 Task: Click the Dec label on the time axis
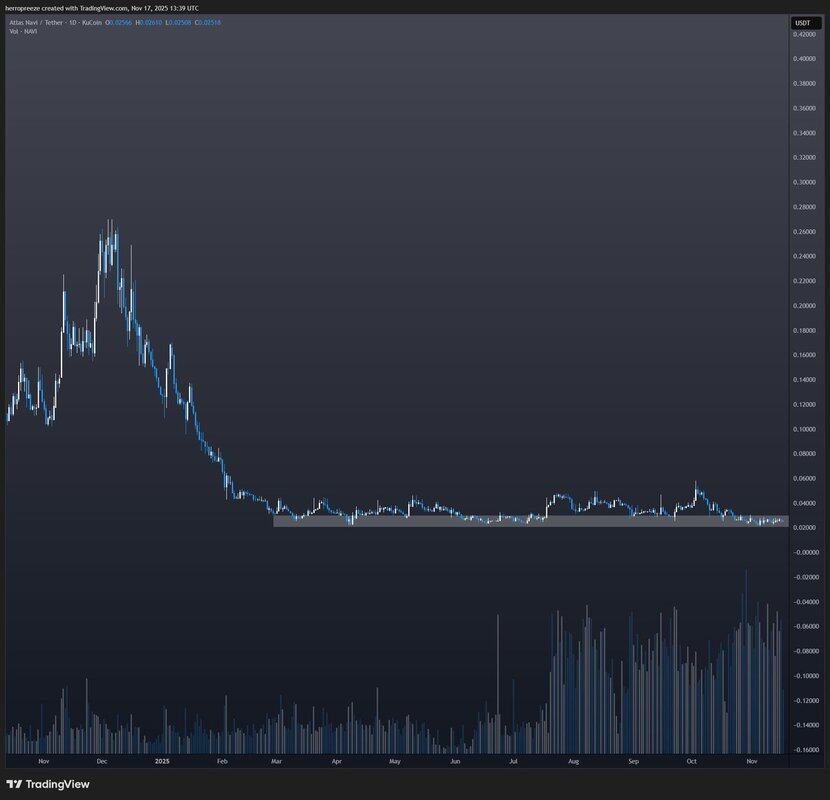click(x=101, y=761)
